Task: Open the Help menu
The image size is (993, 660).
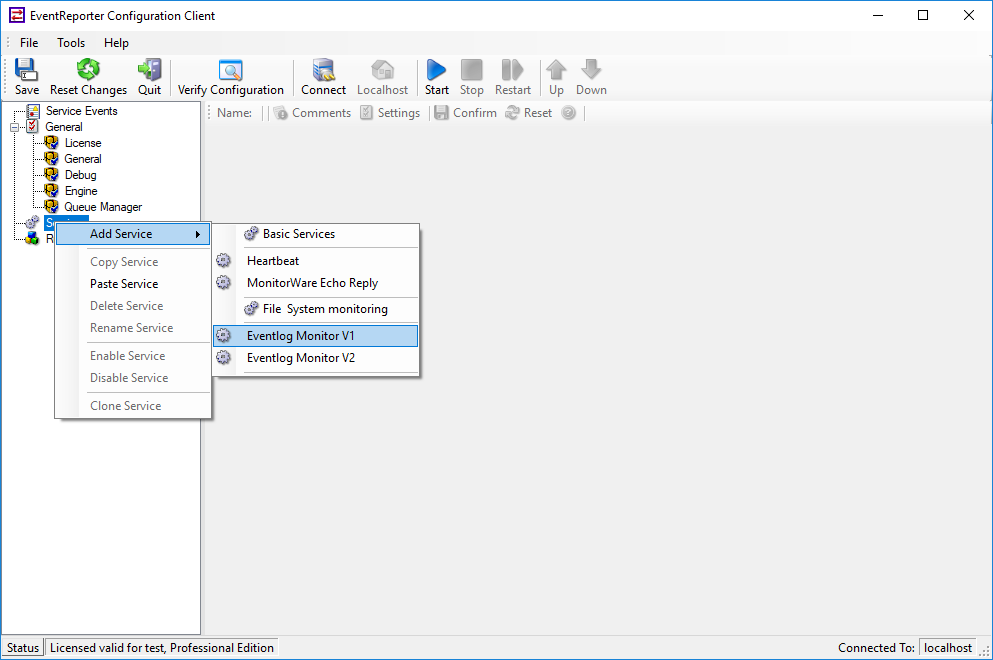Action: point(117,42)
